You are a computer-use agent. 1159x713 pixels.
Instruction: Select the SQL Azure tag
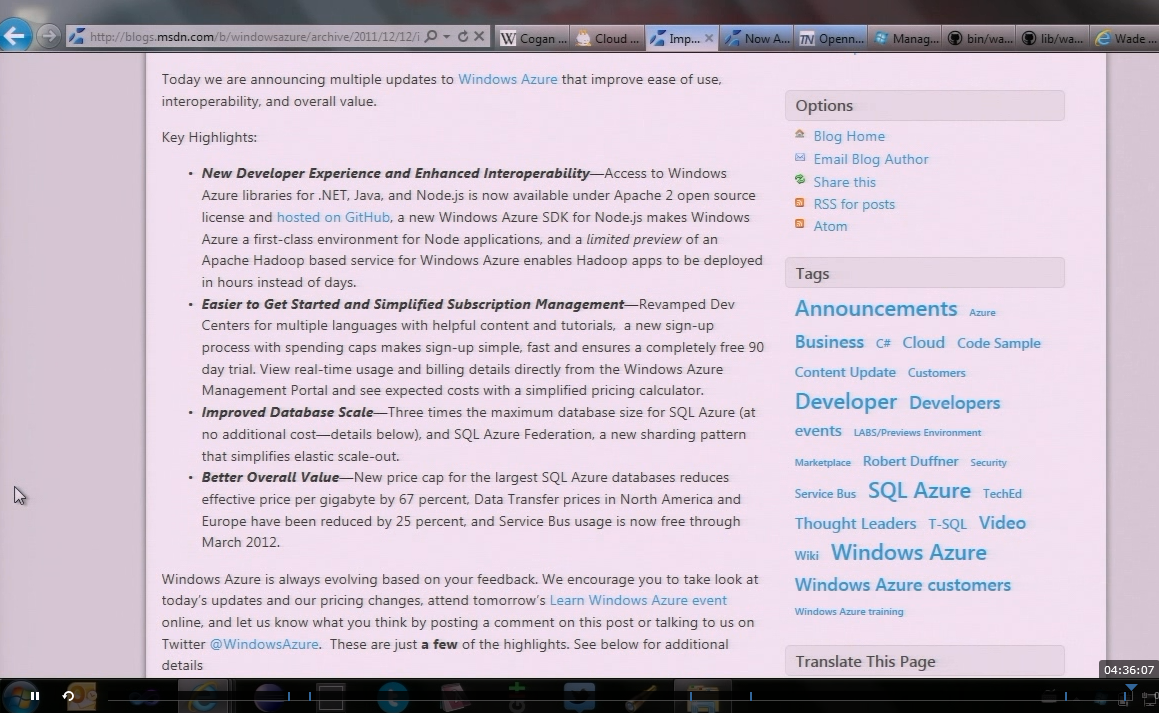point(919,491)
